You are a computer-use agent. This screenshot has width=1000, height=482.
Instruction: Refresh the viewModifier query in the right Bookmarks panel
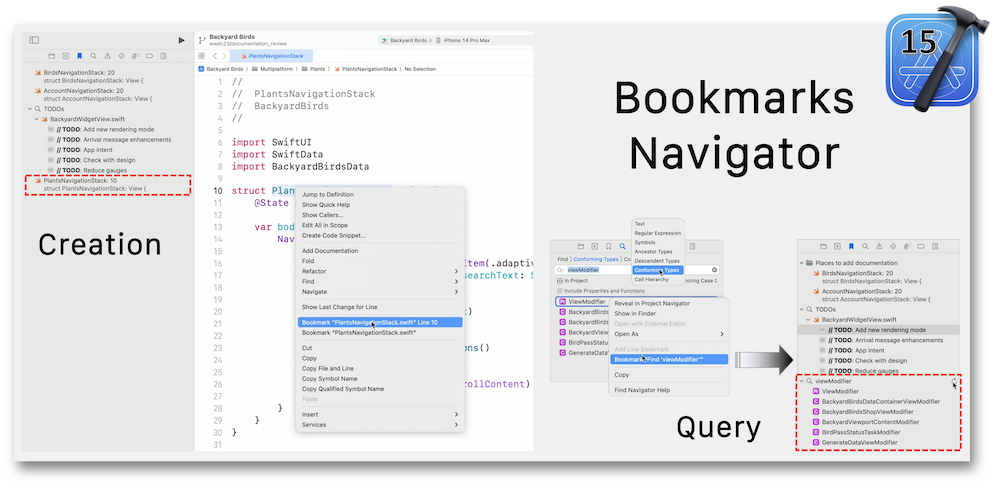[x=955, y=381]
